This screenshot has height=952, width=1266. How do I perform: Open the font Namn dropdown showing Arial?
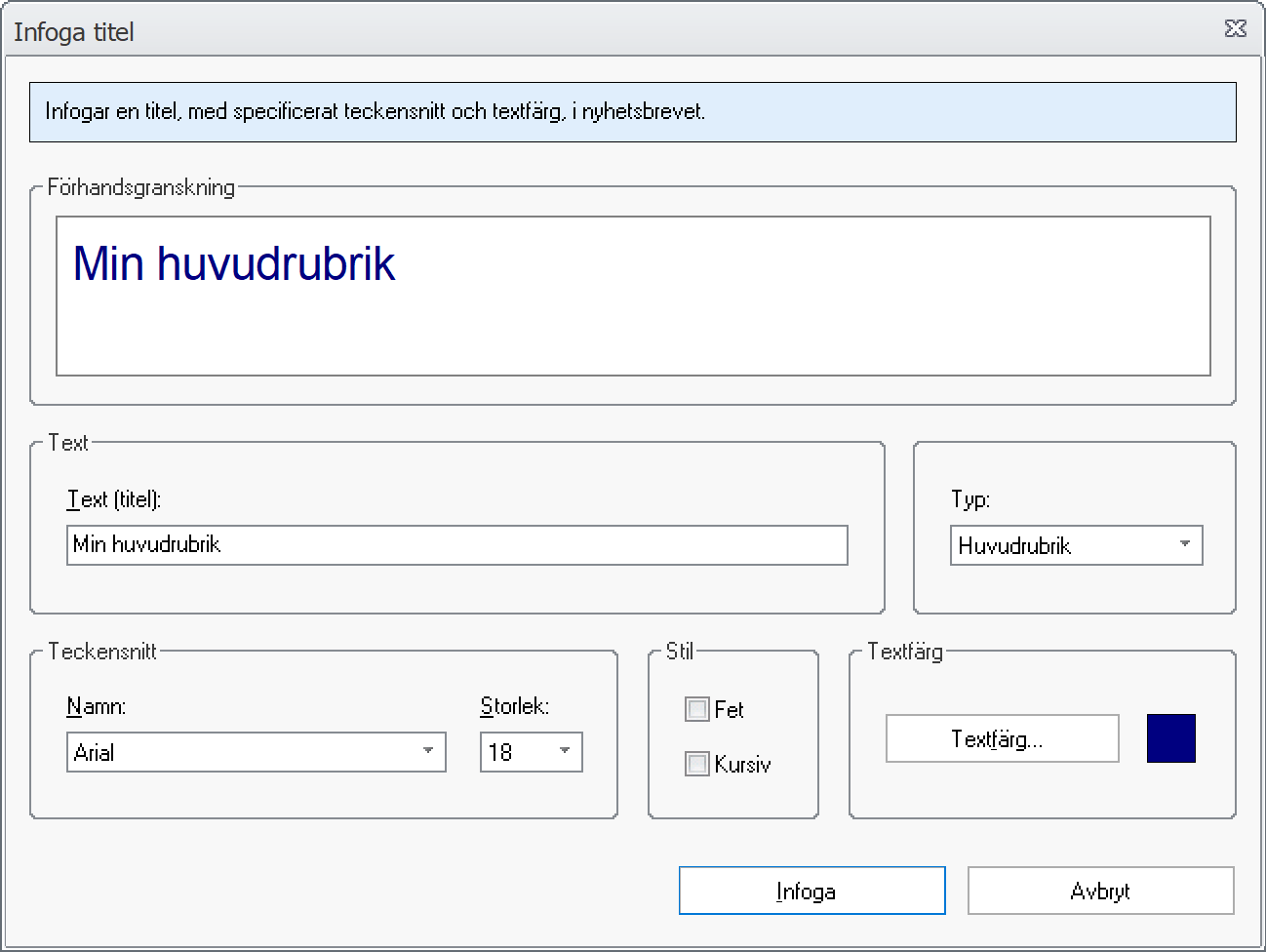pyautogui.click(x=257, y=752)
